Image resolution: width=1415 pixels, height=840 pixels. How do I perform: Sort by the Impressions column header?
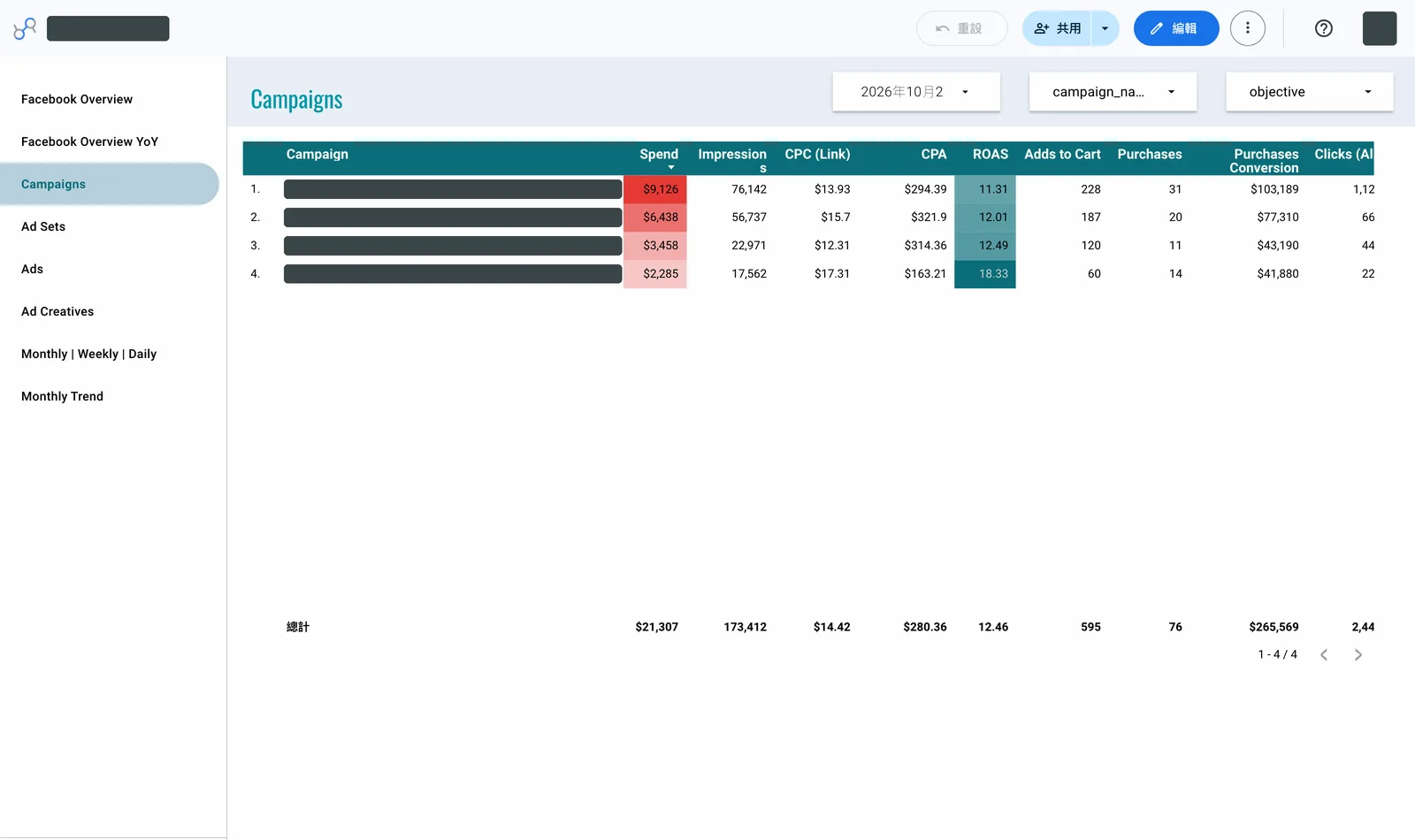[732, 160]
